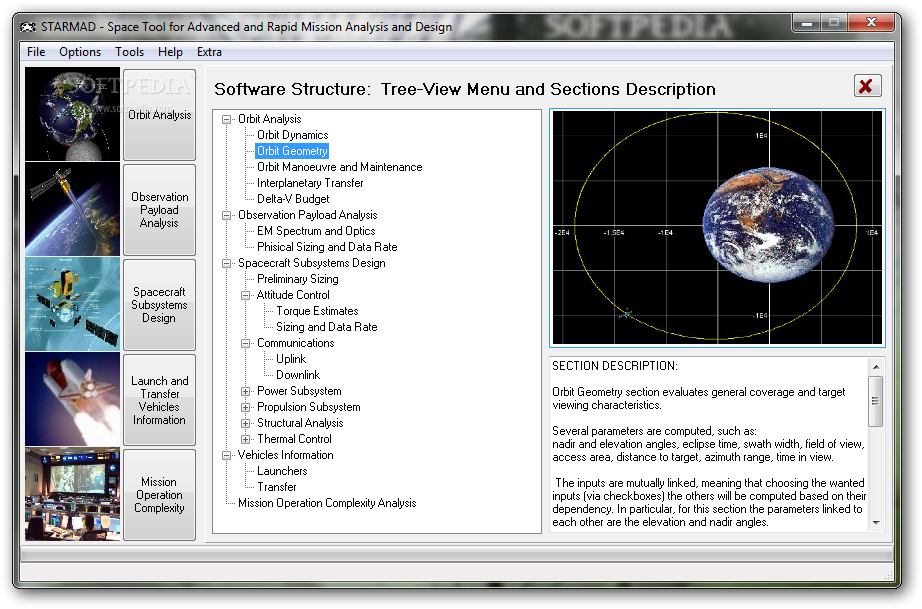Click the description scrollbar down arrow
Image resolution: width=922 pixels, height=609 pixels.
click(876, 523)
